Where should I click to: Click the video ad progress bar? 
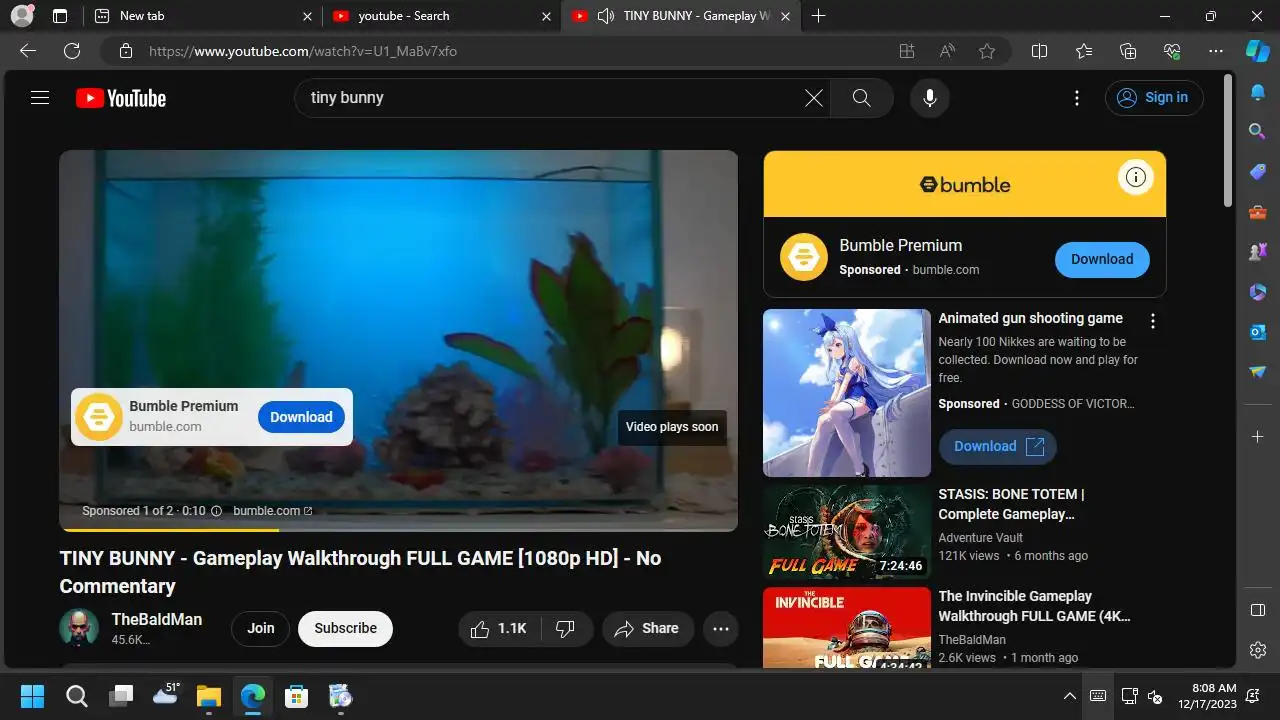pos(398,529)
